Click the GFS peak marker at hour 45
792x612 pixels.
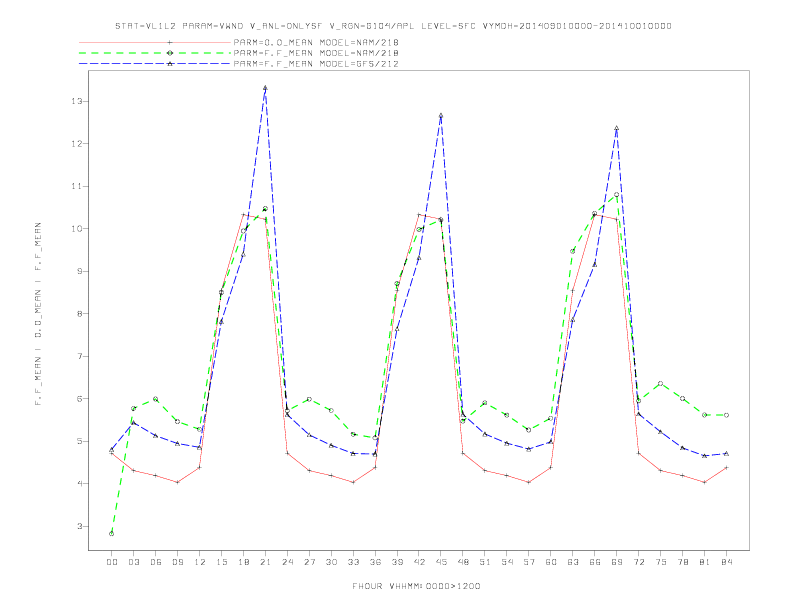click(441, 116)
